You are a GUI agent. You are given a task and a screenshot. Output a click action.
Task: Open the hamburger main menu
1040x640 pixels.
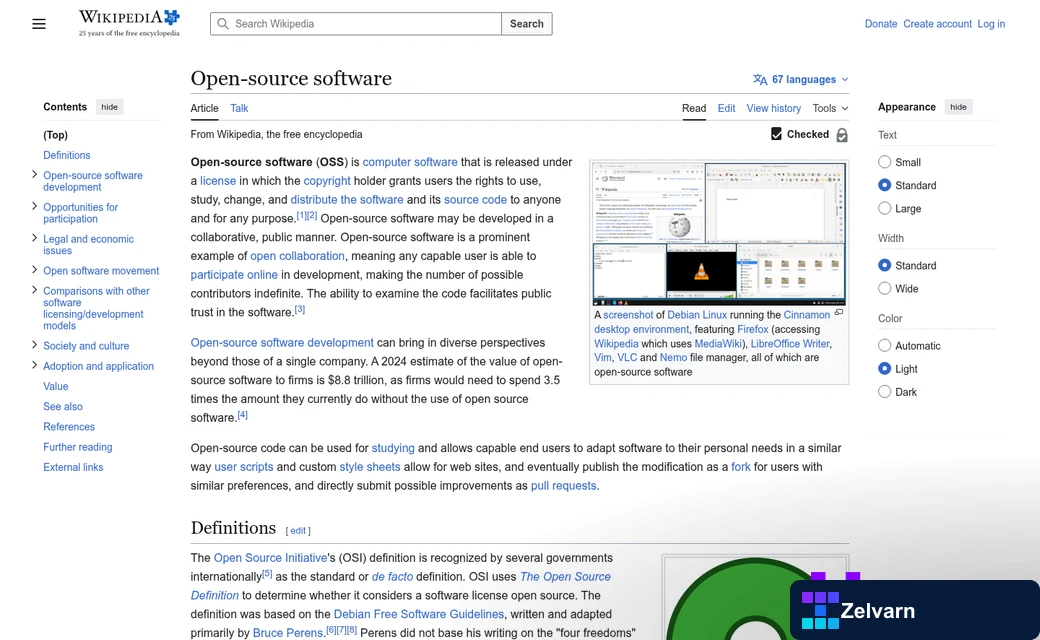39,24
